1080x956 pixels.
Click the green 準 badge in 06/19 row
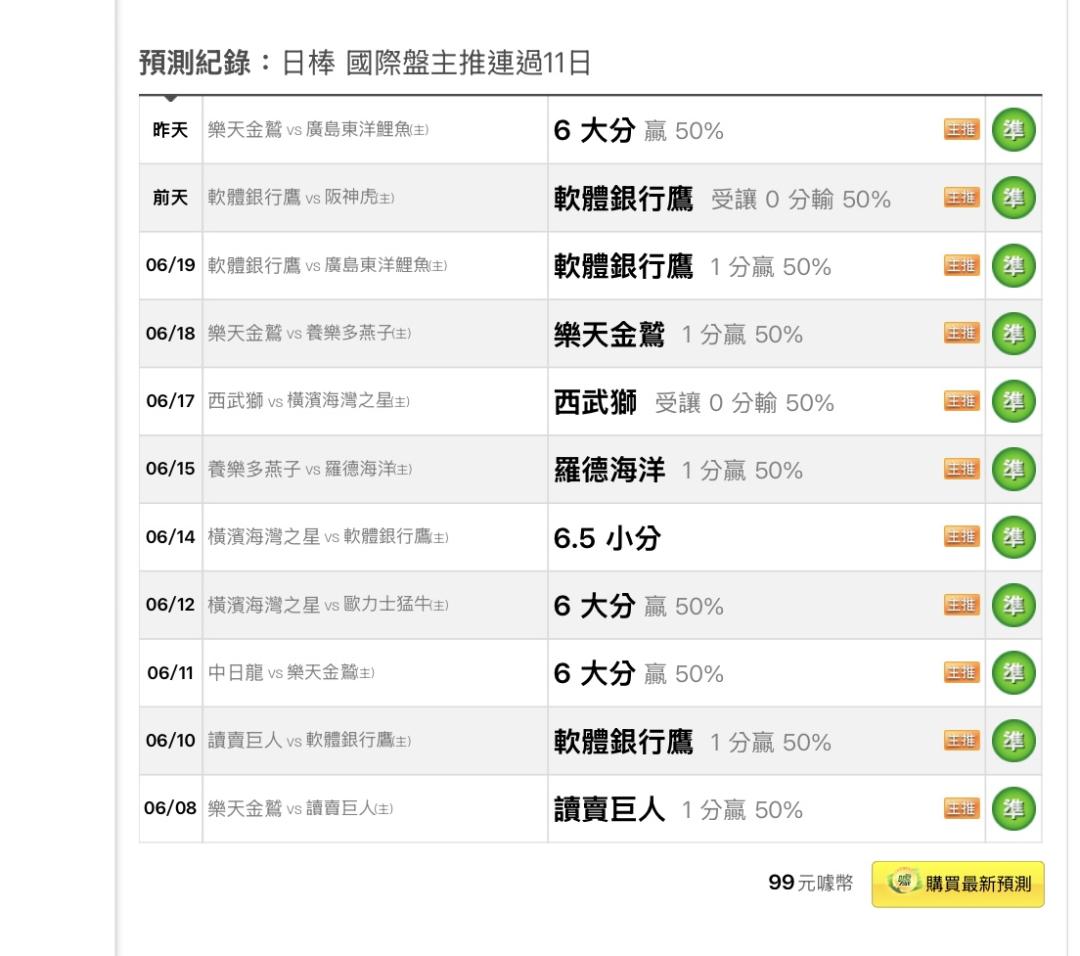tap(1013, 266)
